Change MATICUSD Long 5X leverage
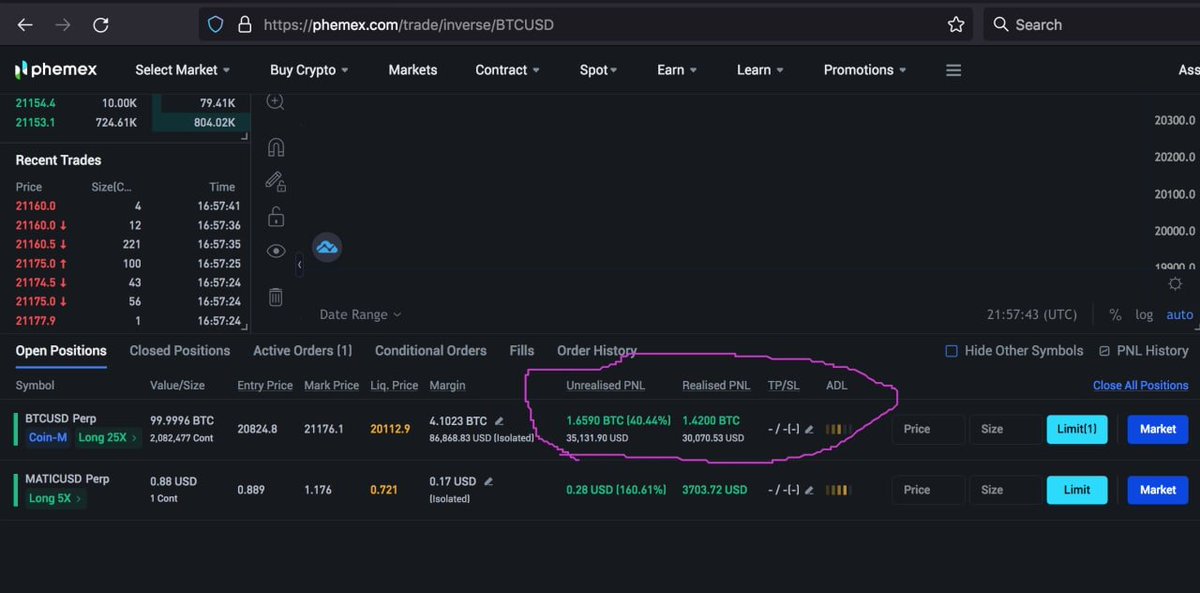Image resolution: width=1200 pixels, height=593 pixels. (56, 498)
